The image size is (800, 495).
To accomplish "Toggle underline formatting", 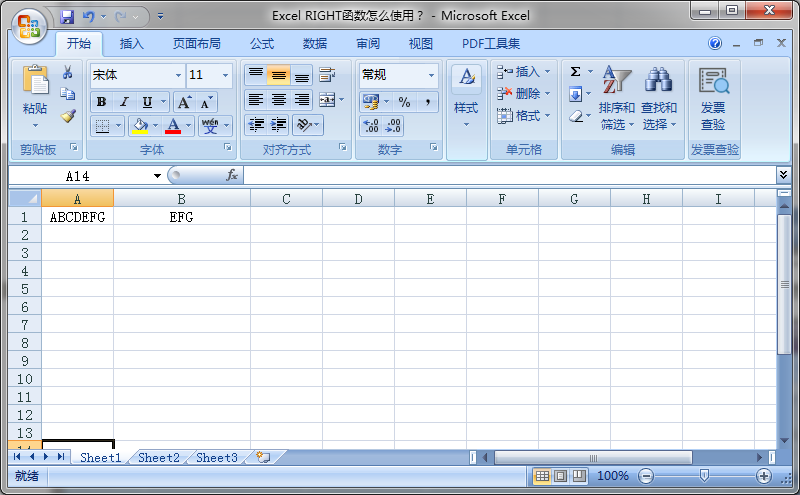I will point(147,102).
